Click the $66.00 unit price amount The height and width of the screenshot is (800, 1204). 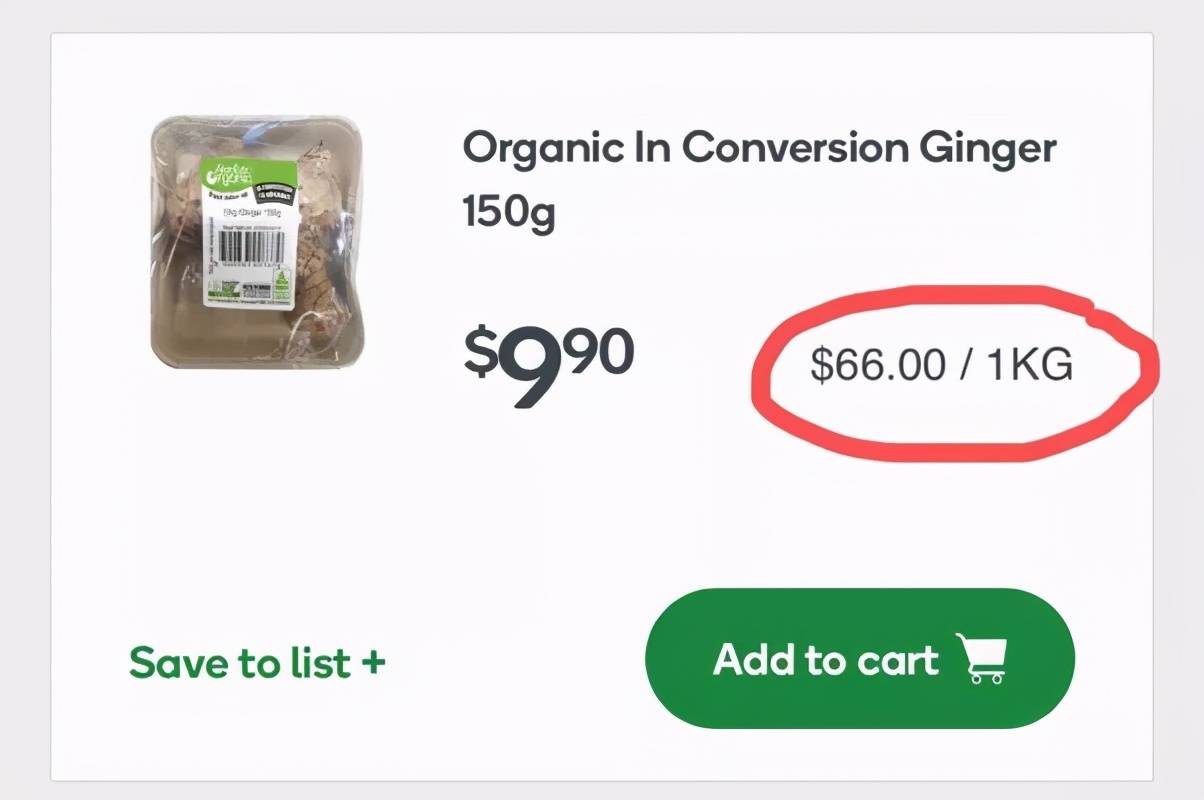[877, 365]
